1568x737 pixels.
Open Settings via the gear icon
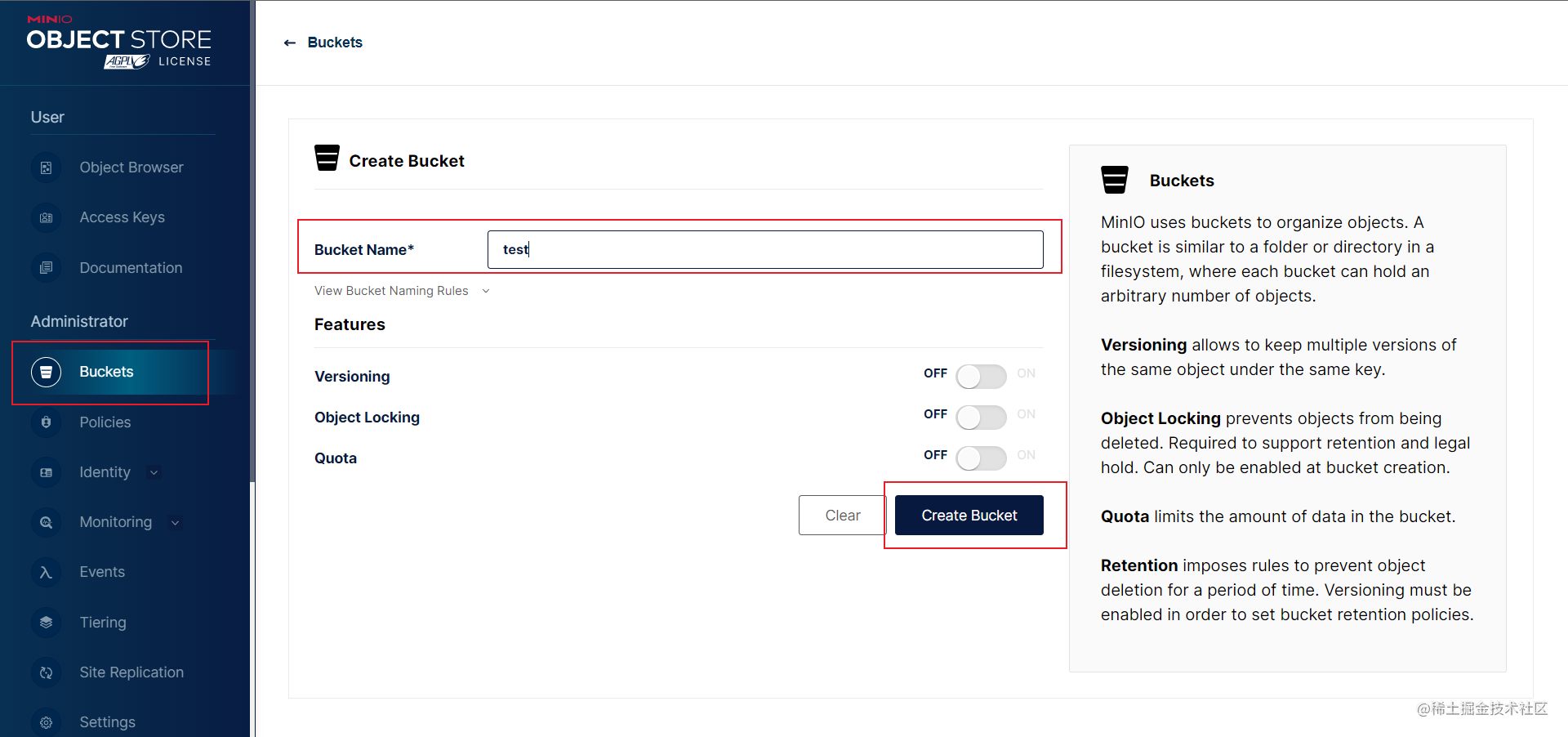click(x=47, y=722)
